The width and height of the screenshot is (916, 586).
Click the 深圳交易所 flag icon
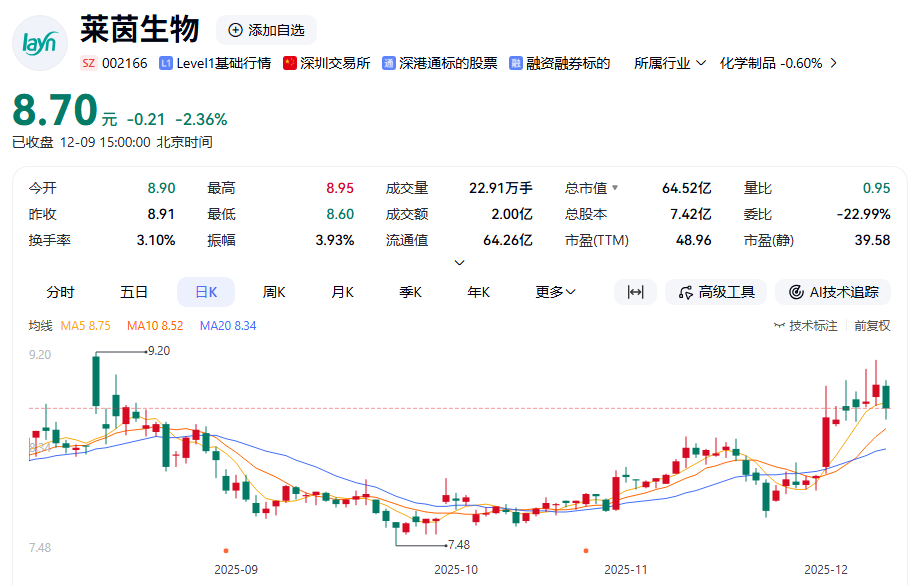pos(290,63)
